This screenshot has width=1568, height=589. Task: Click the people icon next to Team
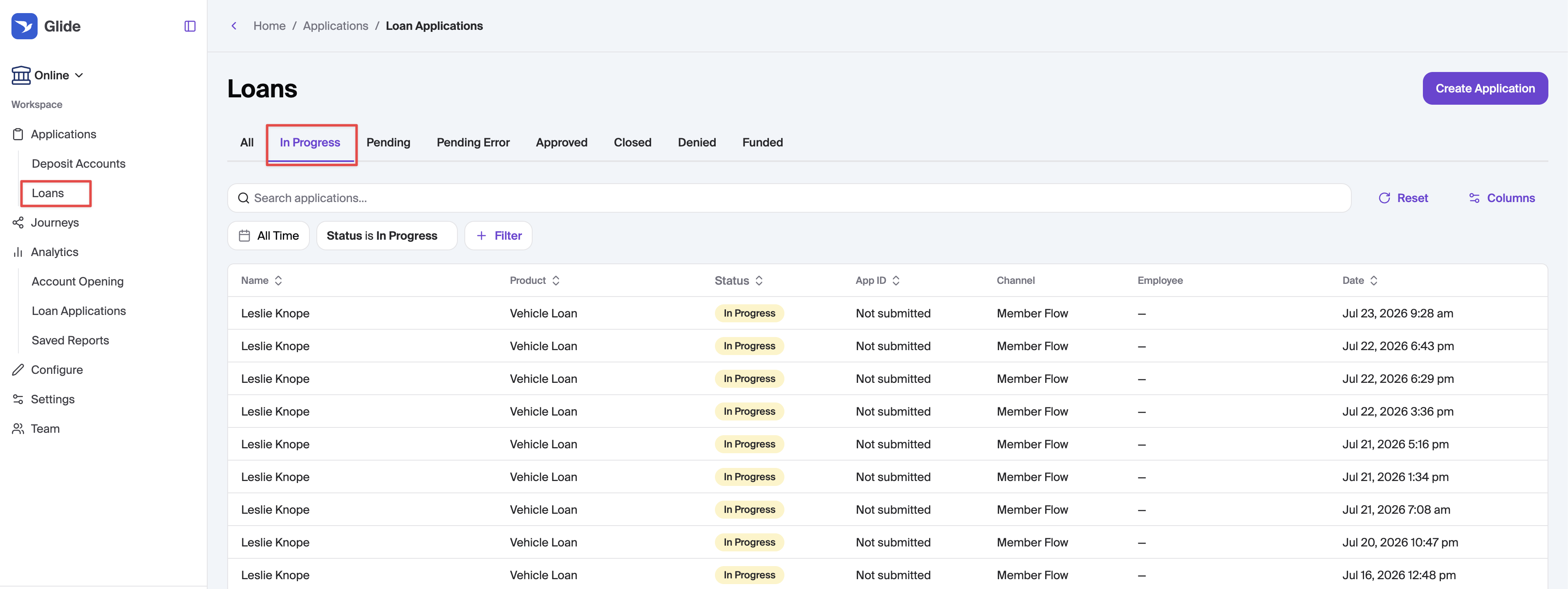point(18,429)
